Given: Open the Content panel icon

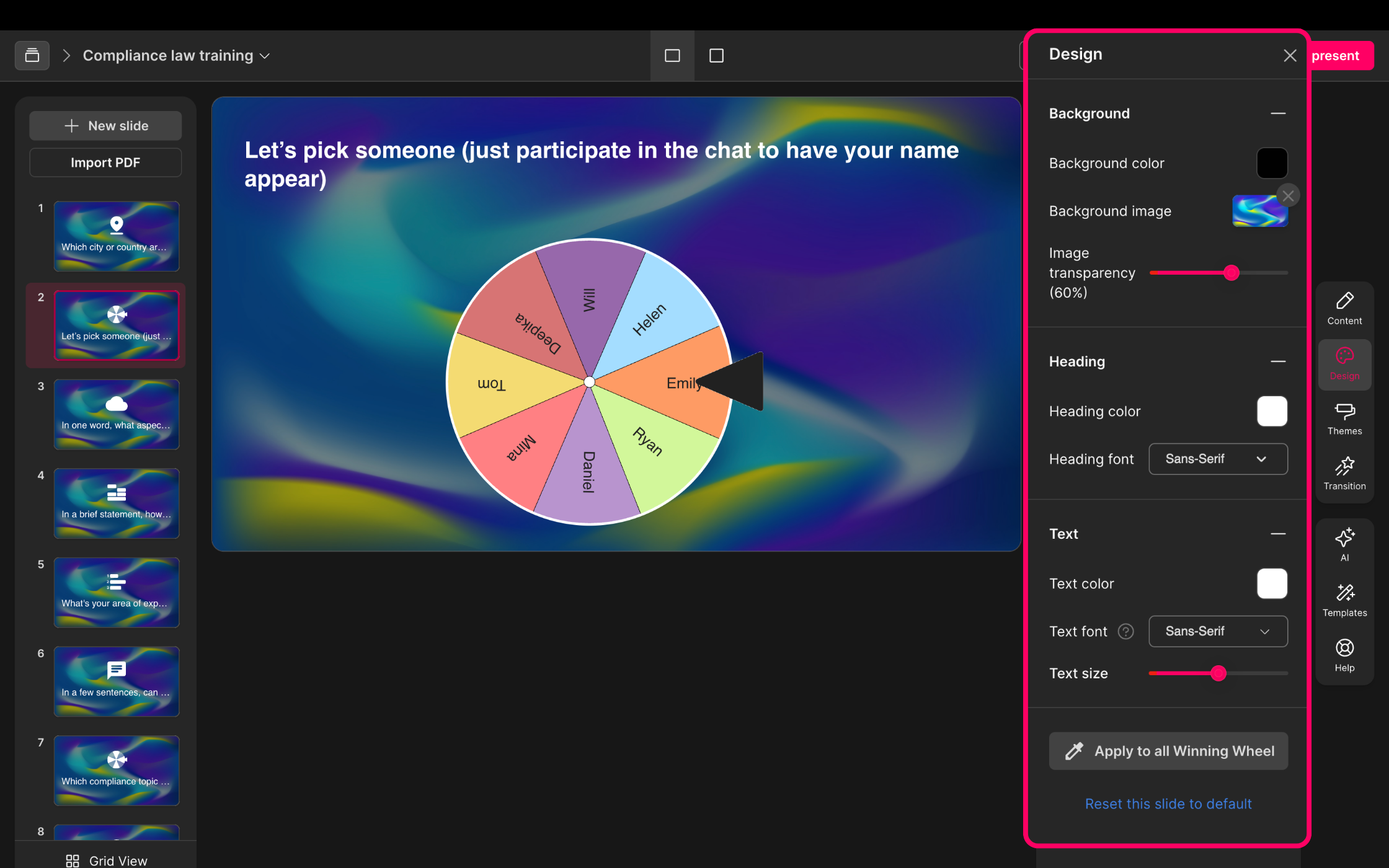Looking at the screenshot, I should click(x=1344, y=308).
